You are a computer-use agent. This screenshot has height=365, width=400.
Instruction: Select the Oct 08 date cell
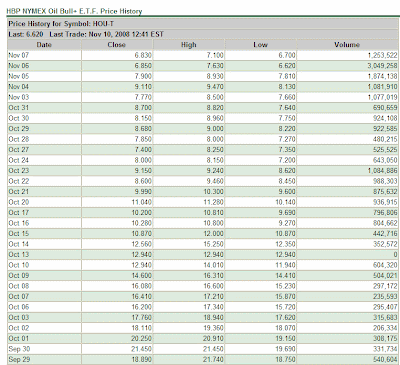(x=44, y=286)
